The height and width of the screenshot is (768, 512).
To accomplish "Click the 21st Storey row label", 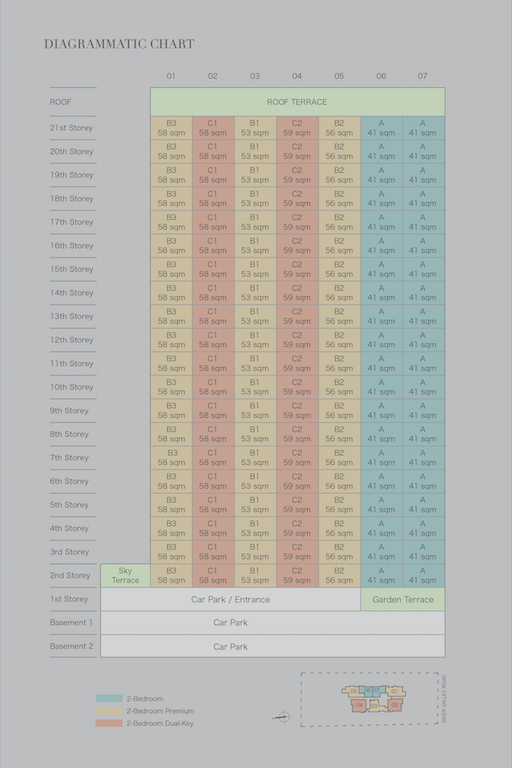I will 72,128.
